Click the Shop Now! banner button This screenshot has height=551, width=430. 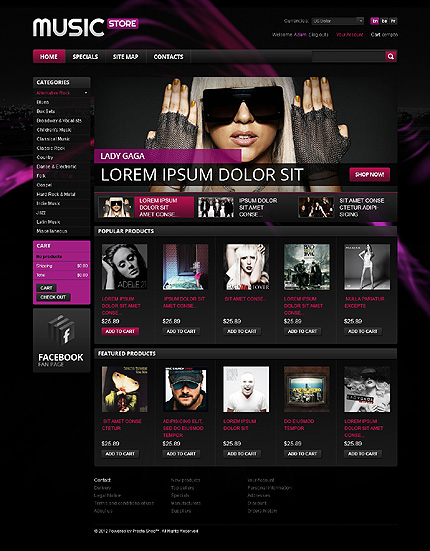370,174
